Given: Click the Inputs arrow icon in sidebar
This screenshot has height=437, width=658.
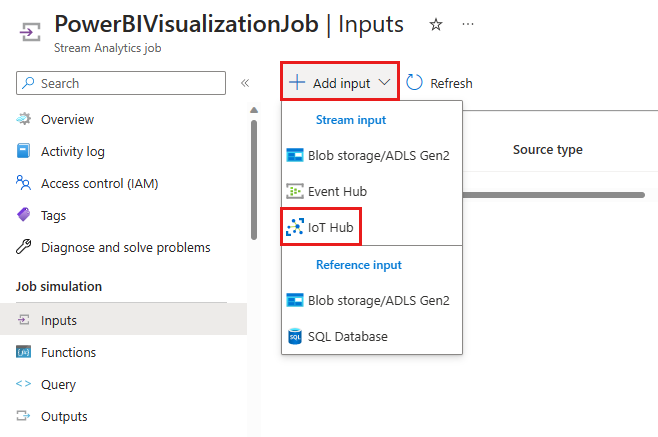Looking at the screenshot, I should click(x=24, y=320).
